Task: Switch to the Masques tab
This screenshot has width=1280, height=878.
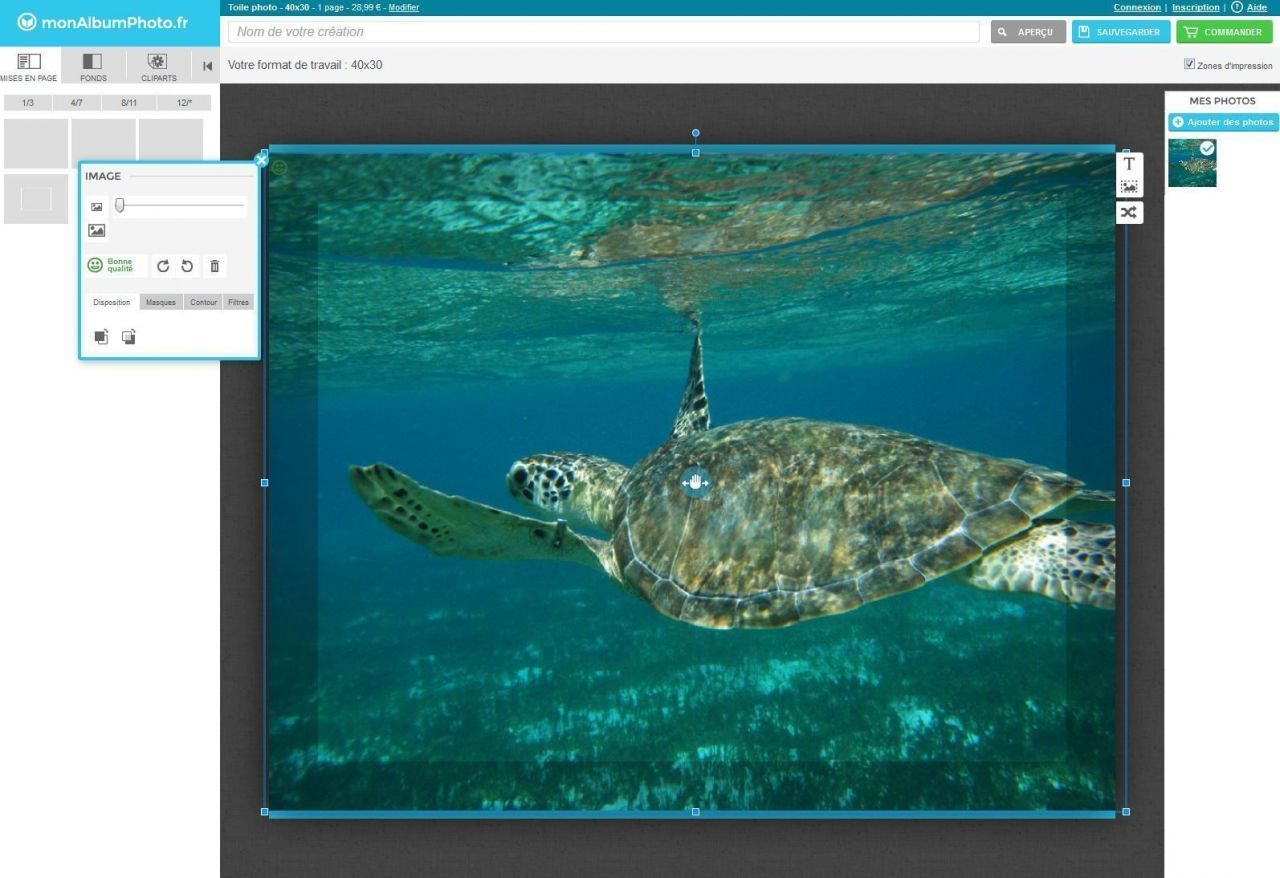Action: (x=161, y=302)
